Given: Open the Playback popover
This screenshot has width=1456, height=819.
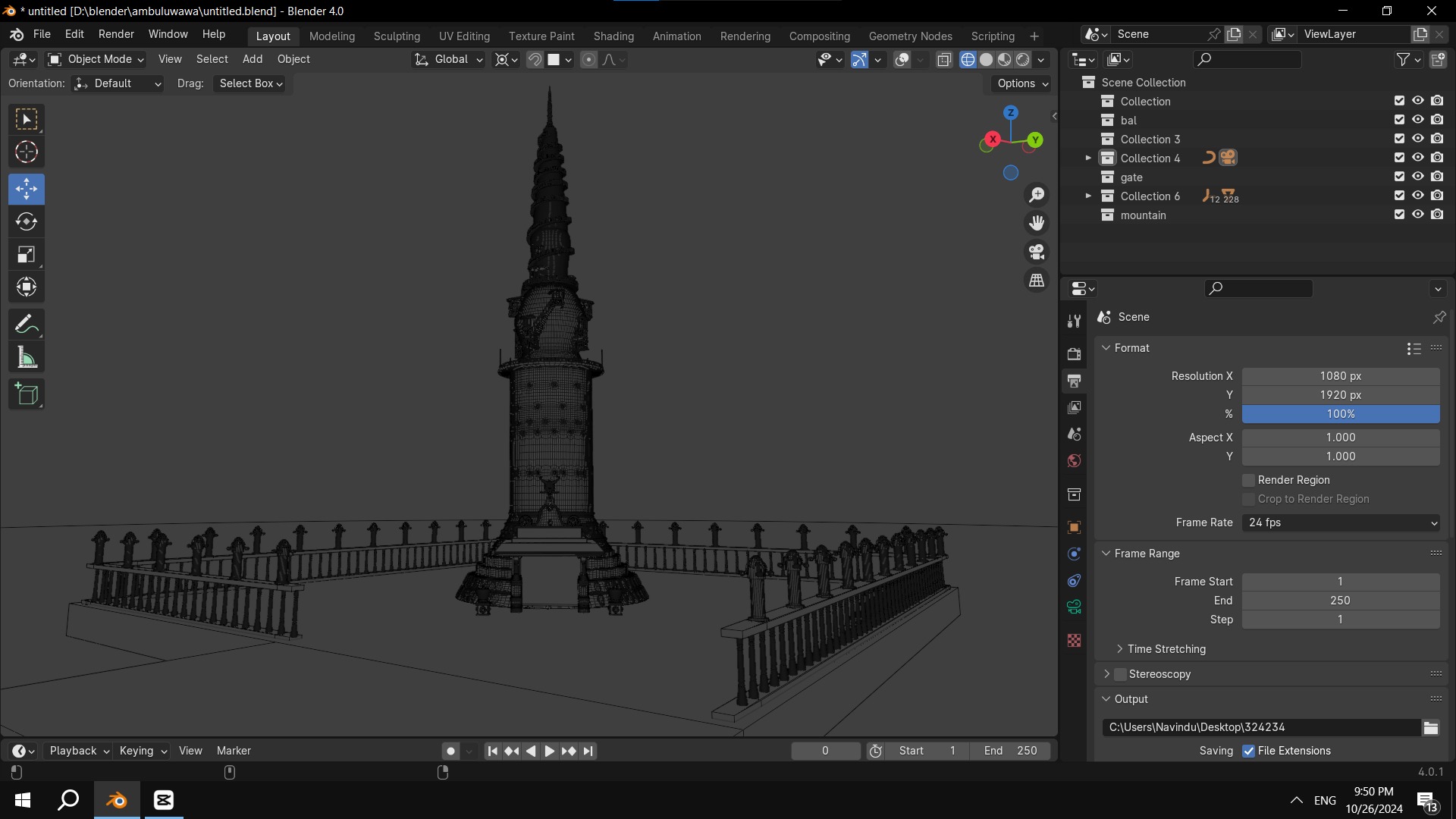Looking at the screenshot, I should pyautogui.click(x=79, y=751).
